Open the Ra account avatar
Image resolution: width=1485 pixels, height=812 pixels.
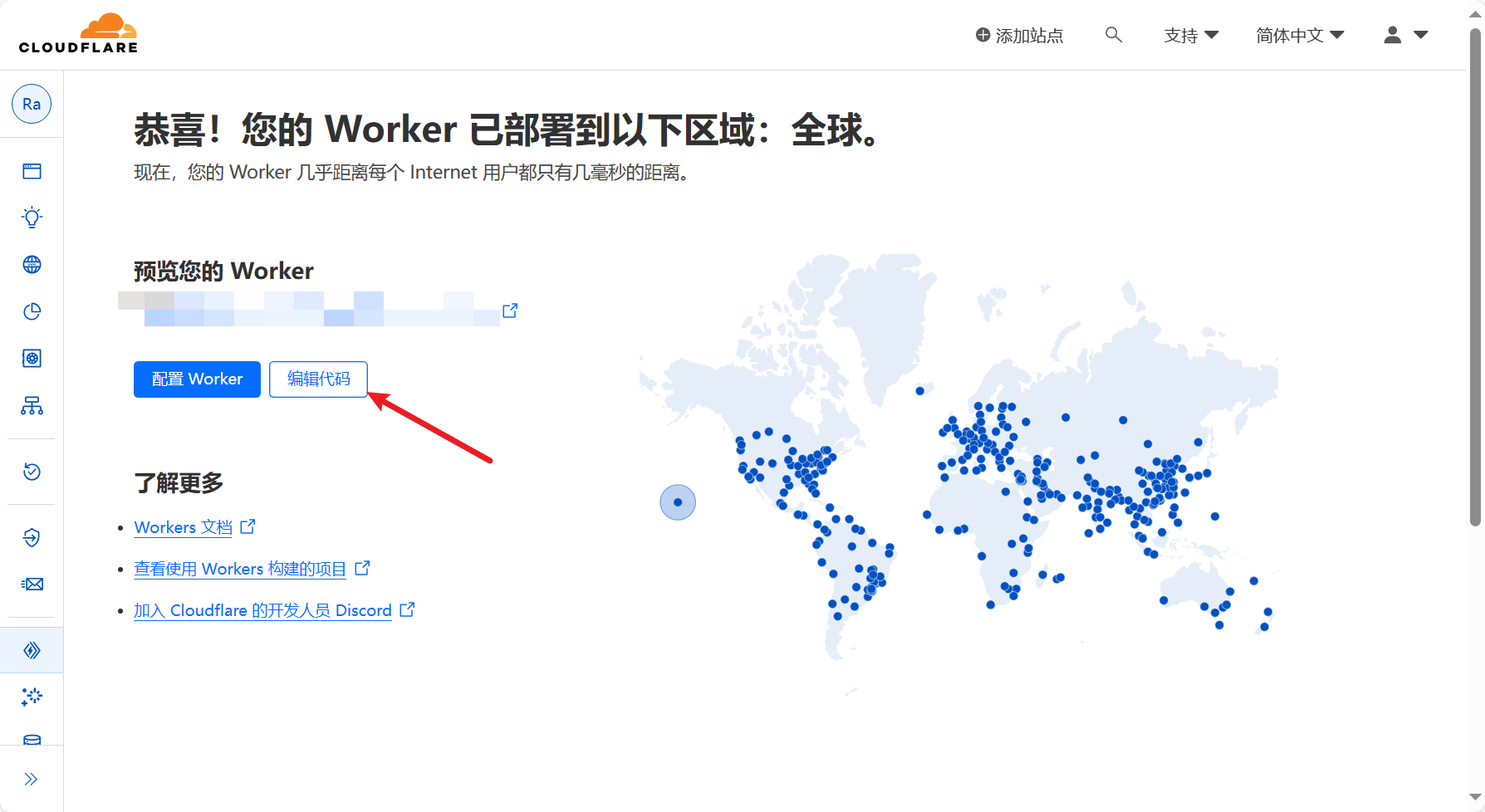tap(32, 104)
